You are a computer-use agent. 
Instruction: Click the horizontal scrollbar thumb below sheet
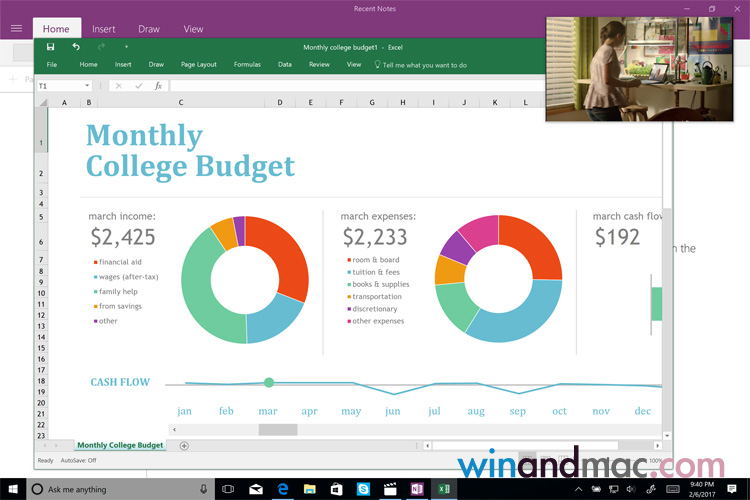coord(278,430)
